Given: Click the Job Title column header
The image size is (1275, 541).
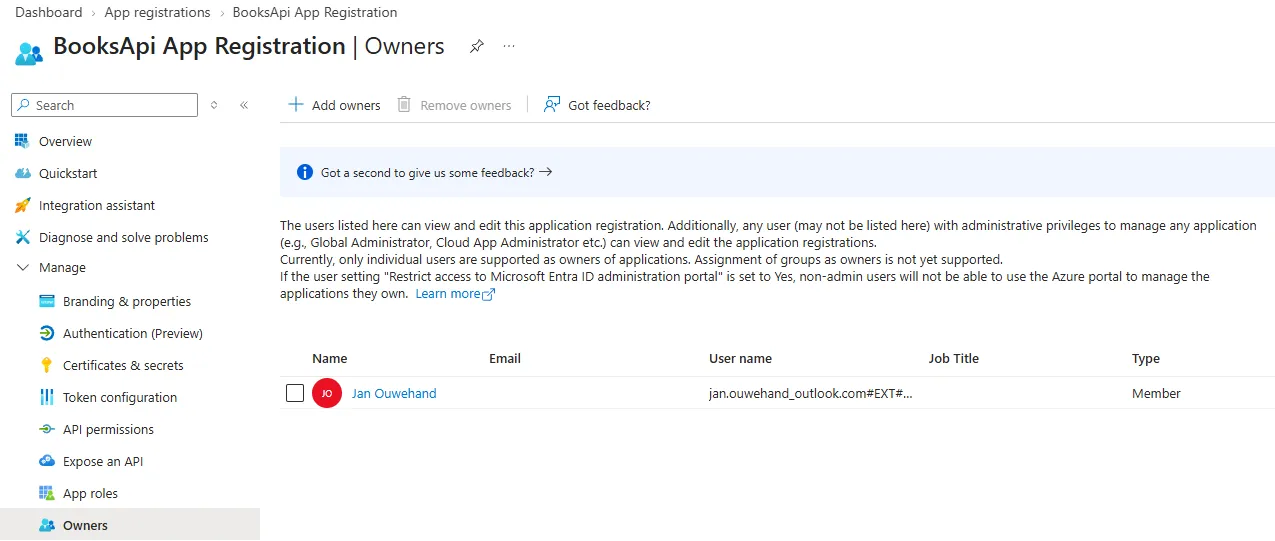Looking at the screenshot, I should 953,358.
